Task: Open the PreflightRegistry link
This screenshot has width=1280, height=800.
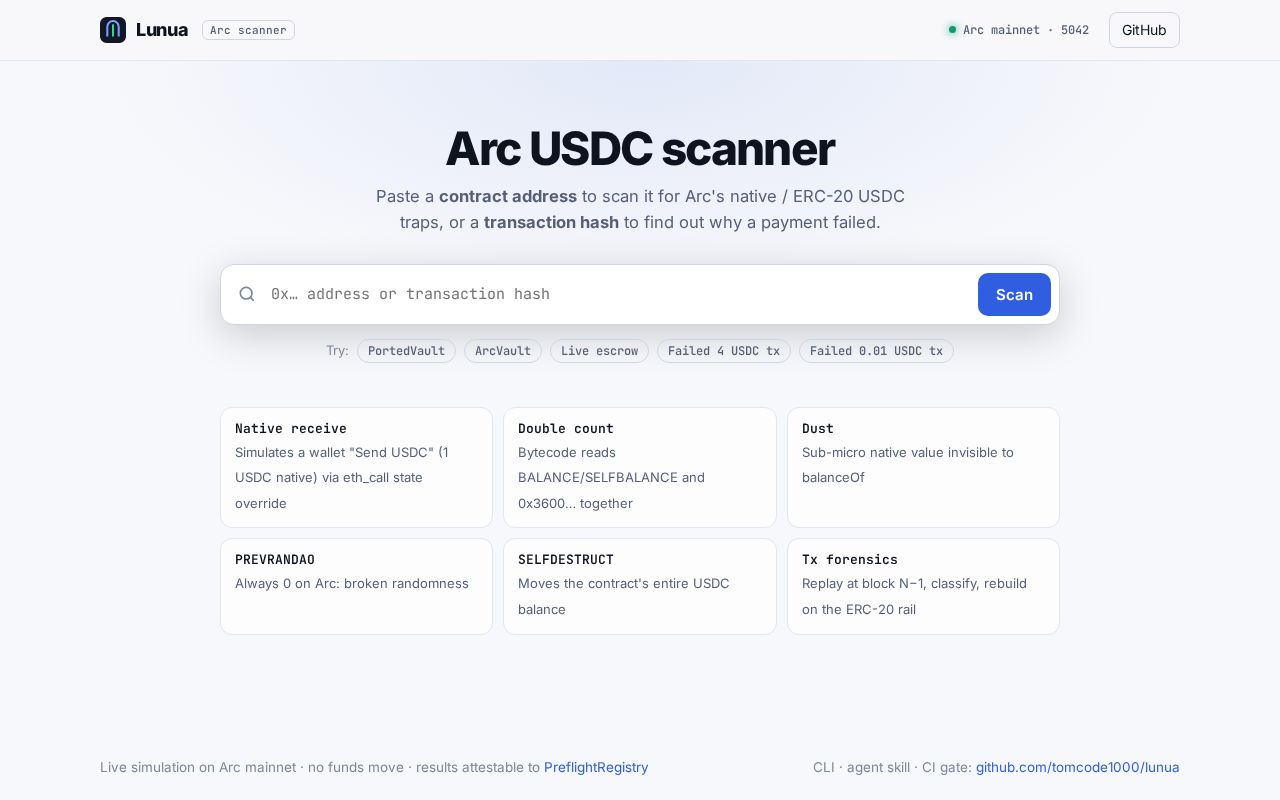Action: [x=596, y=767]
